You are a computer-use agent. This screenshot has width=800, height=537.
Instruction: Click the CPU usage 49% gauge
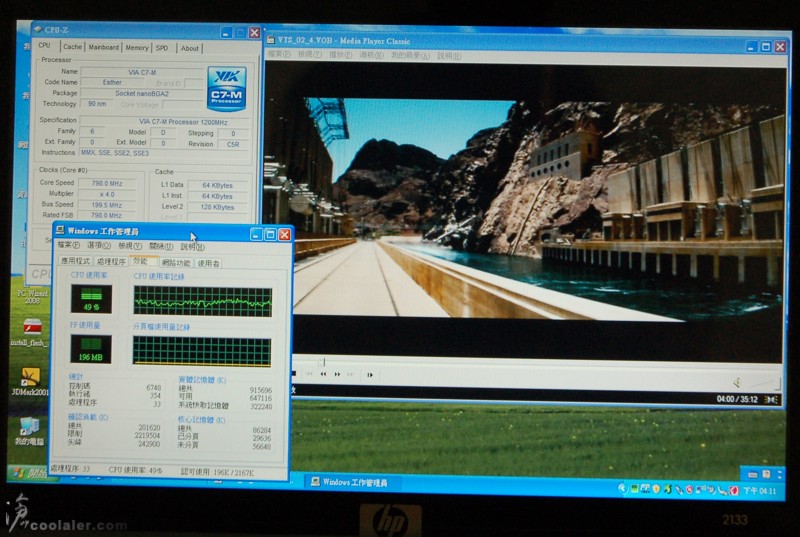pyautogui.click(x=91, y=298)
